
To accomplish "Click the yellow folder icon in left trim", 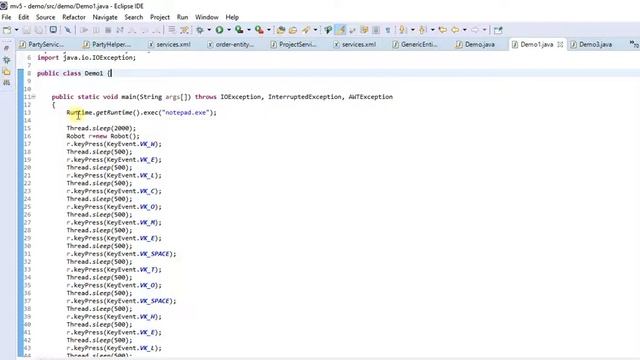I will point(7,72).
